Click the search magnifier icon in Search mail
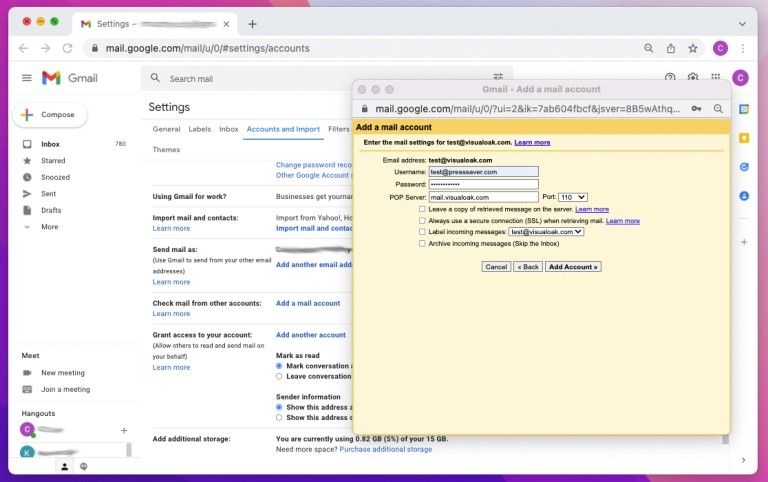The width and height of the screenshot is (768, 482). click(155, 78)
